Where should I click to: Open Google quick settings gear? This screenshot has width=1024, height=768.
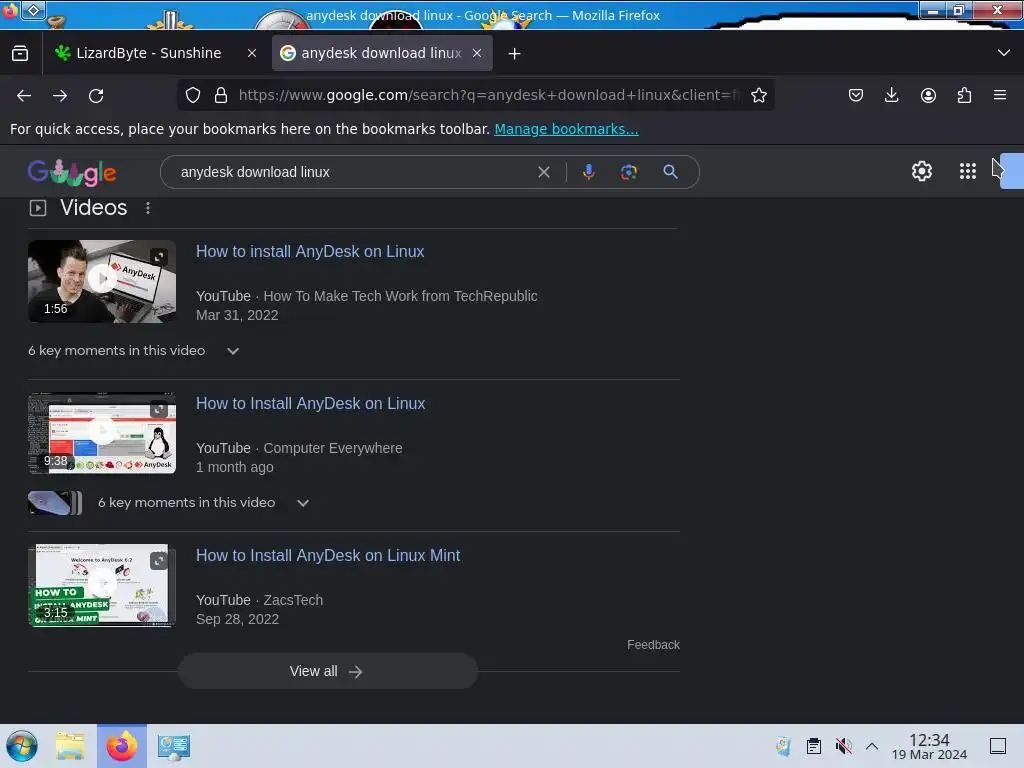921,171
